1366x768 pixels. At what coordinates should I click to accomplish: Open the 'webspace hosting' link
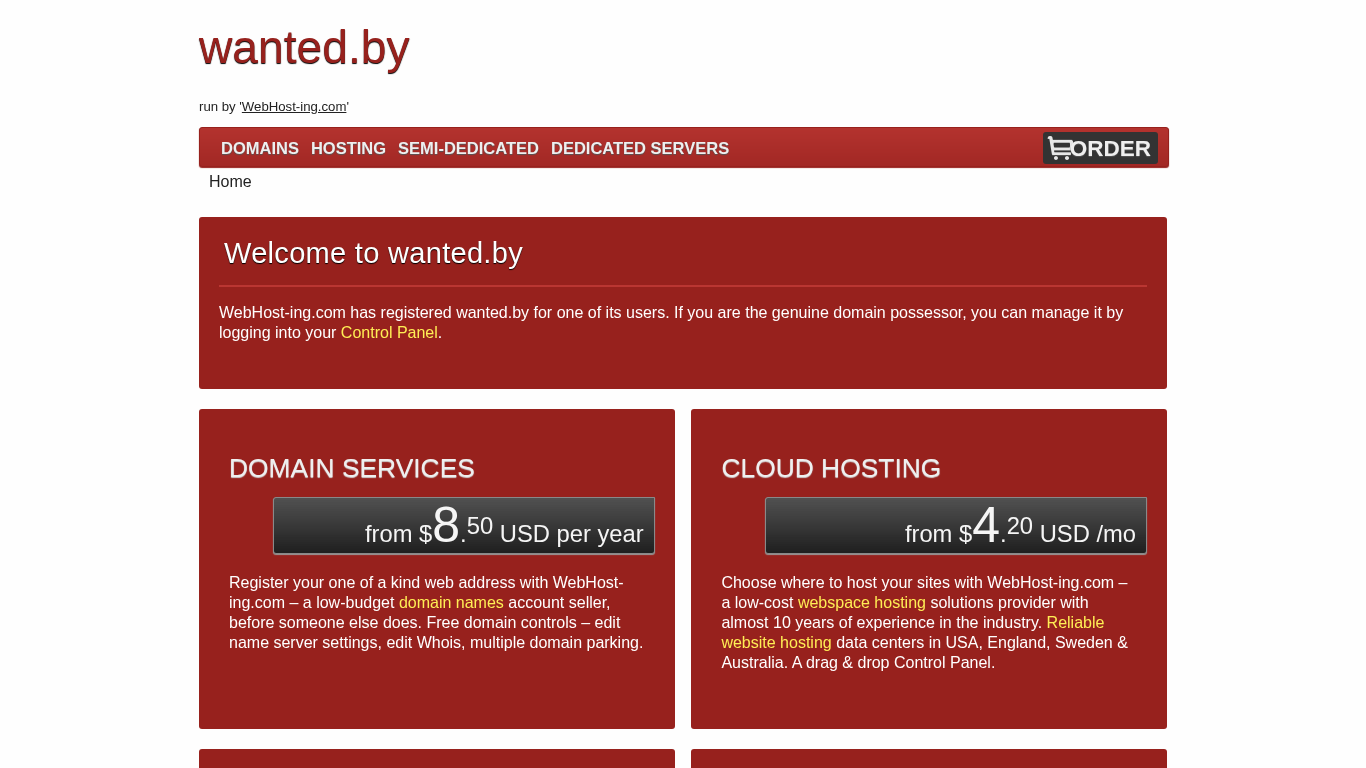click(862, 603)
